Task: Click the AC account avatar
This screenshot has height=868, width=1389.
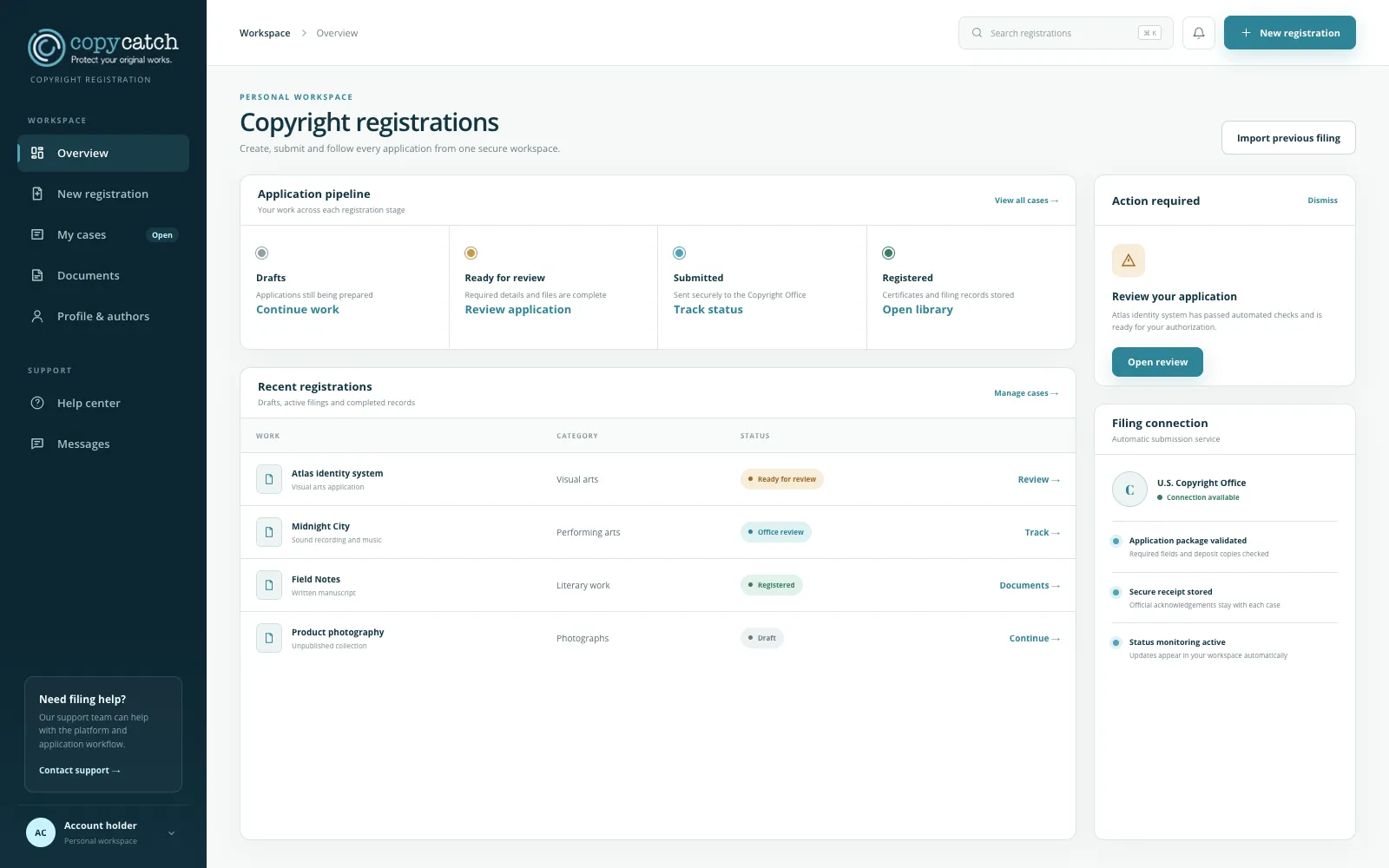Action: click(x=41, y=832)
